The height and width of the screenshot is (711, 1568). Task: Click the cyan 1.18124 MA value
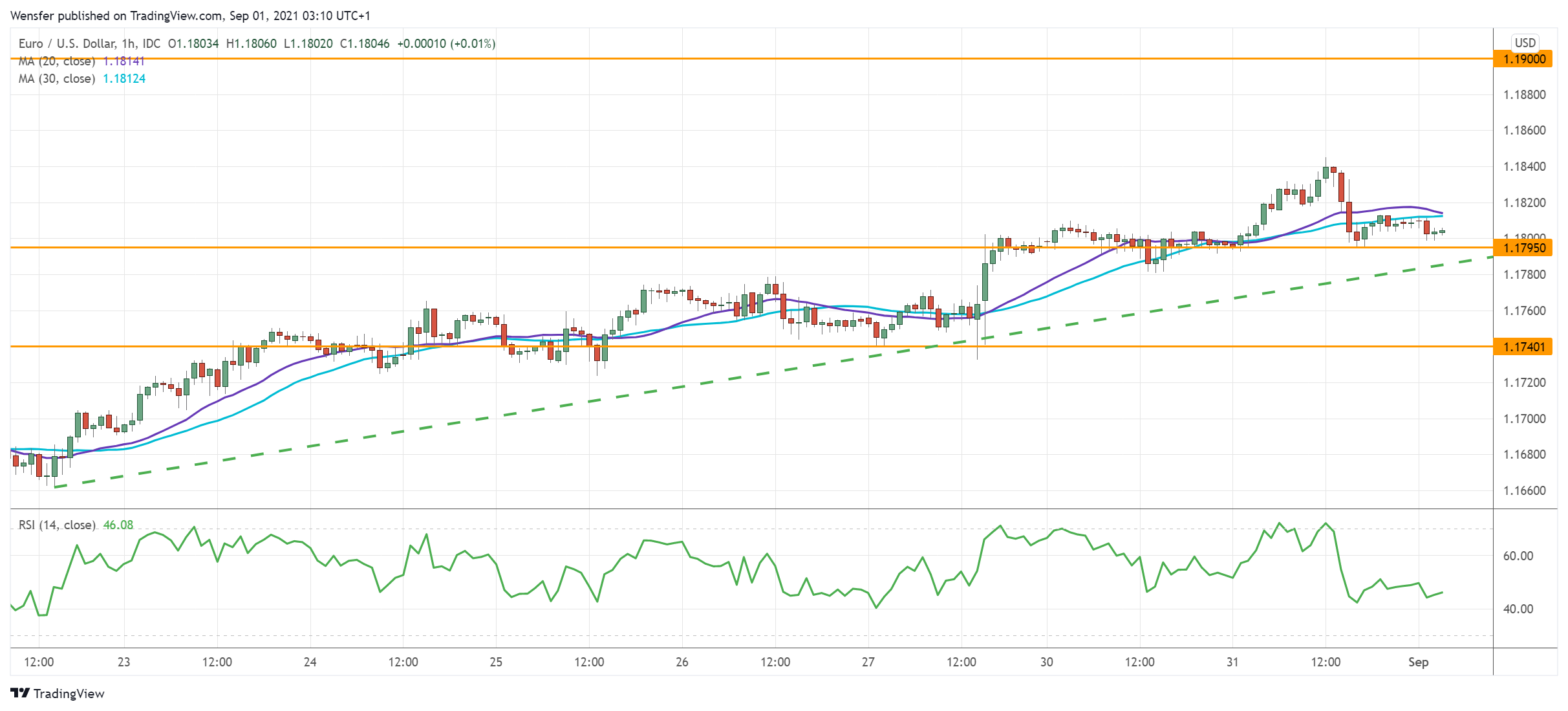124,79
